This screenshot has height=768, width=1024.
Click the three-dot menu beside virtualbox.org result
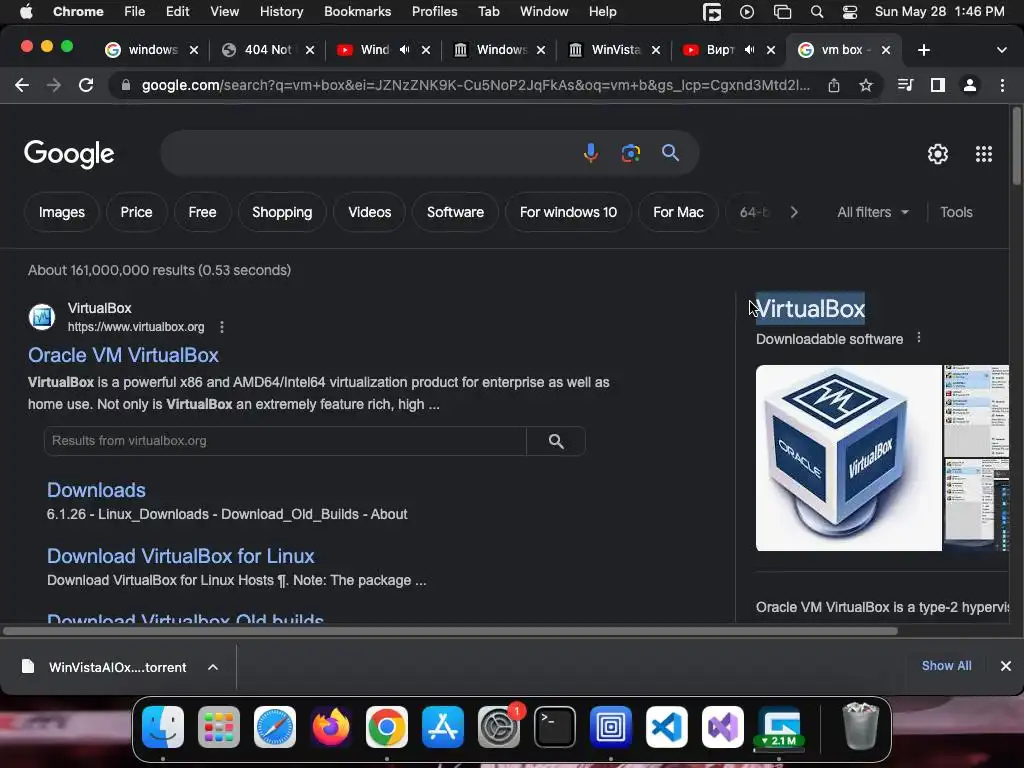click(222, 327)
